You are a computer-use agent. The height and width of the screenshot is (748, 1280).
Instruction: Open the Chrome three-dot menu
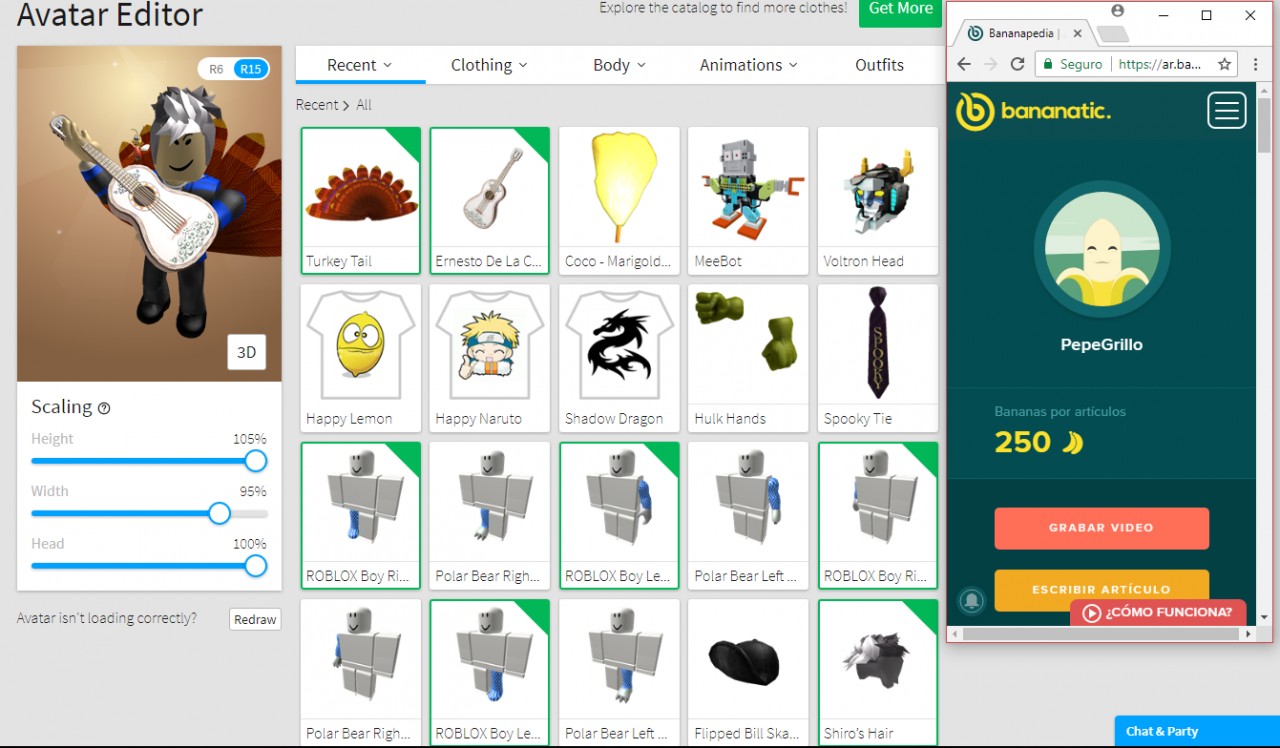(x=1256, y=64)
